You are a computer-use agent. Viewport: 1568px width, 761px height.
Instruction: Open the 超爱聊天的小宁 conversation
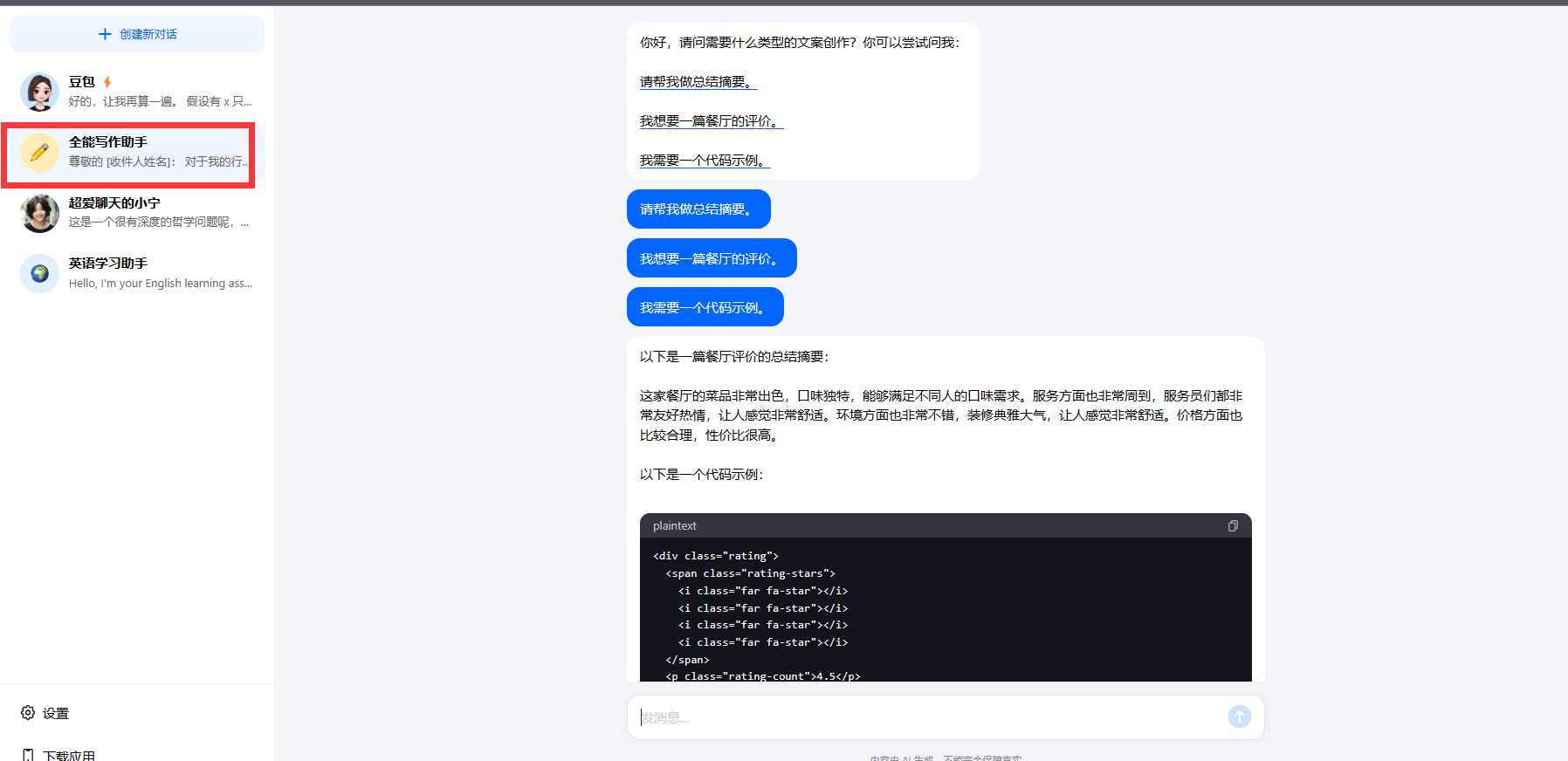tap(158, 213)
